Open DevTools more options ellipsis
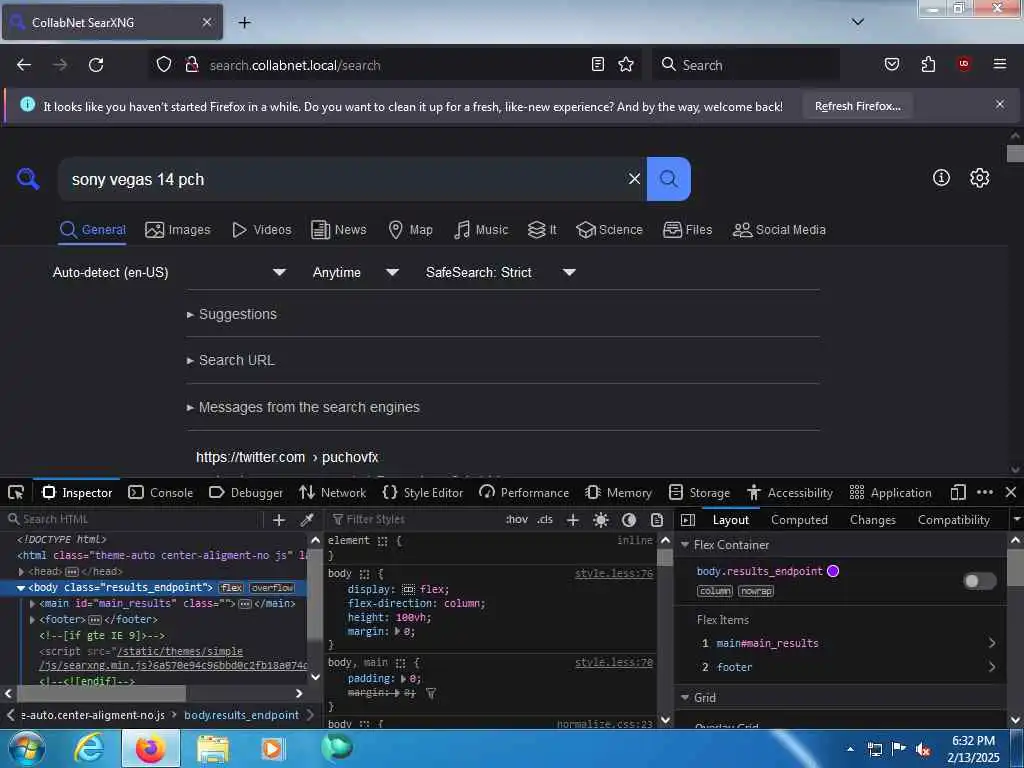The image size is (1024, 768). [985, 492]
